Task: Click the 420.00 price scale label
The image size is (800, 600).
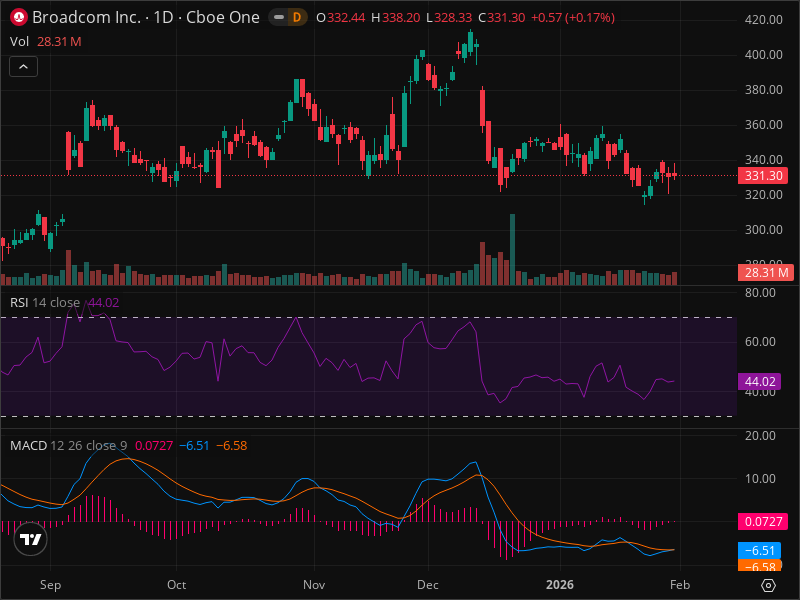Action: (763, 19)
